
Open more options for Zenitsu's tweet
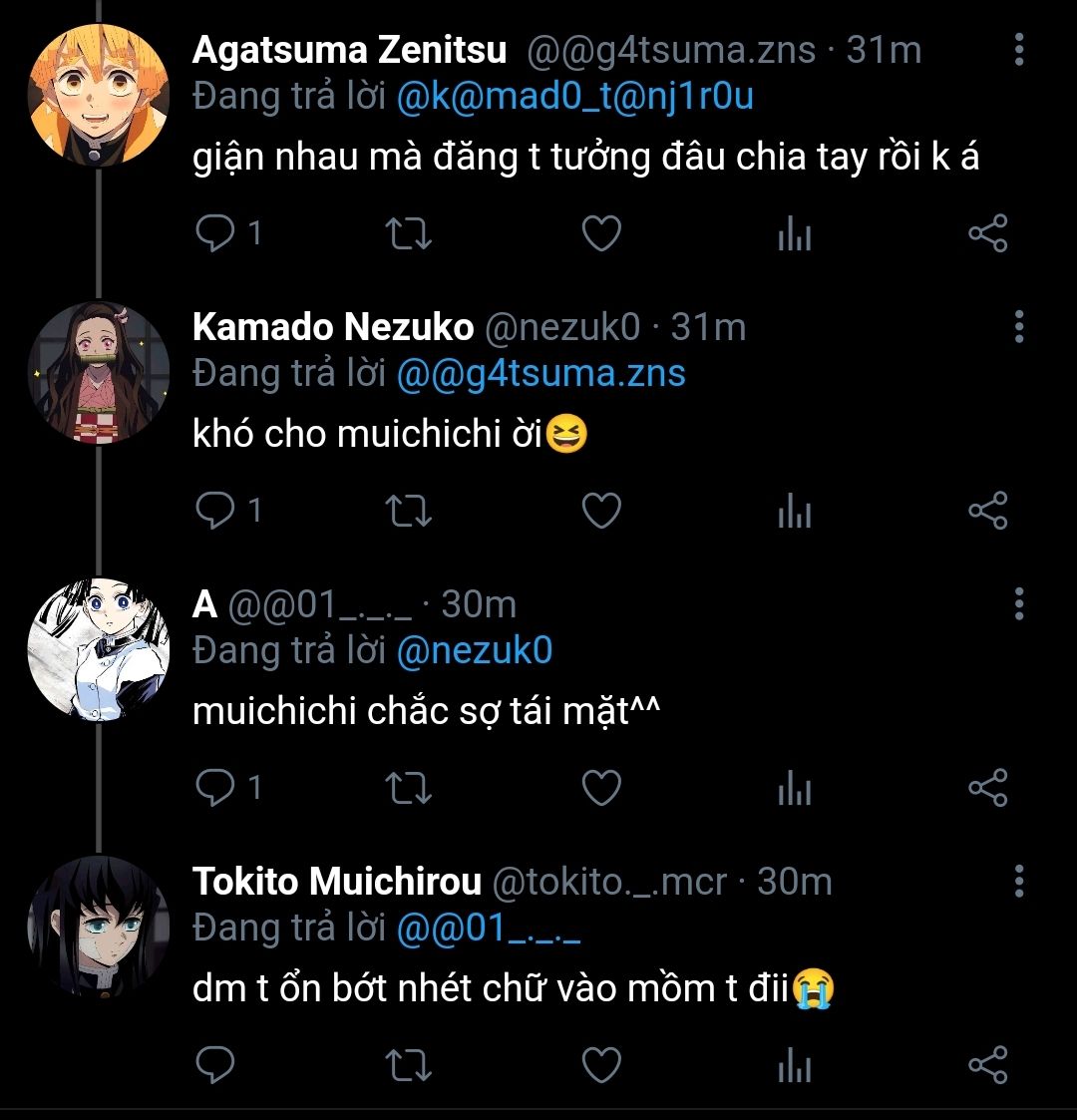coord(1018,49)
